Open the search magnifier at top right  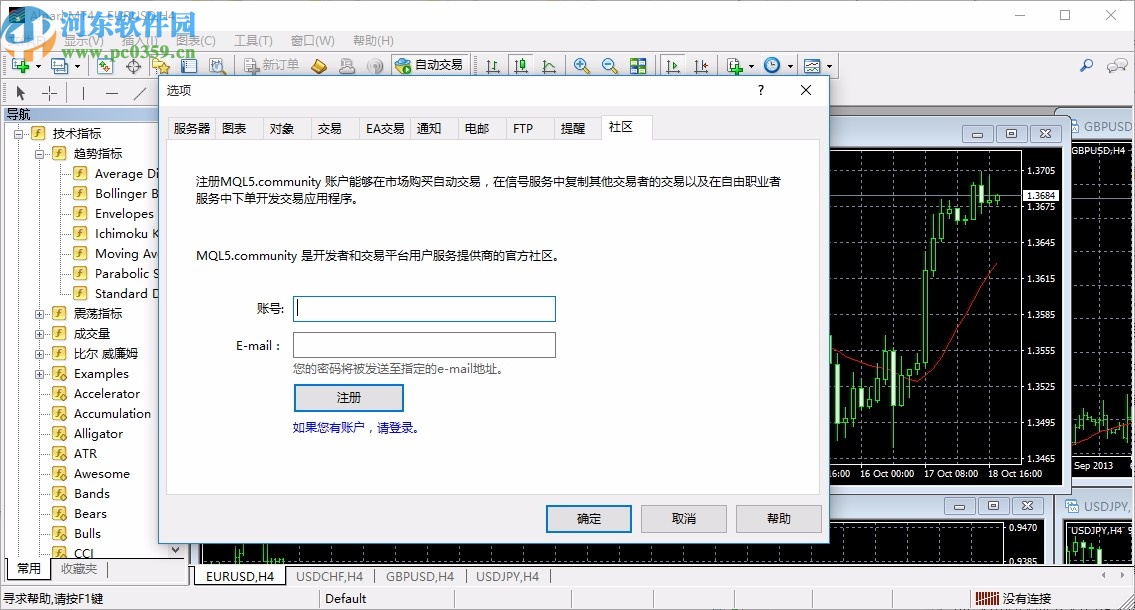point(1087,66)
